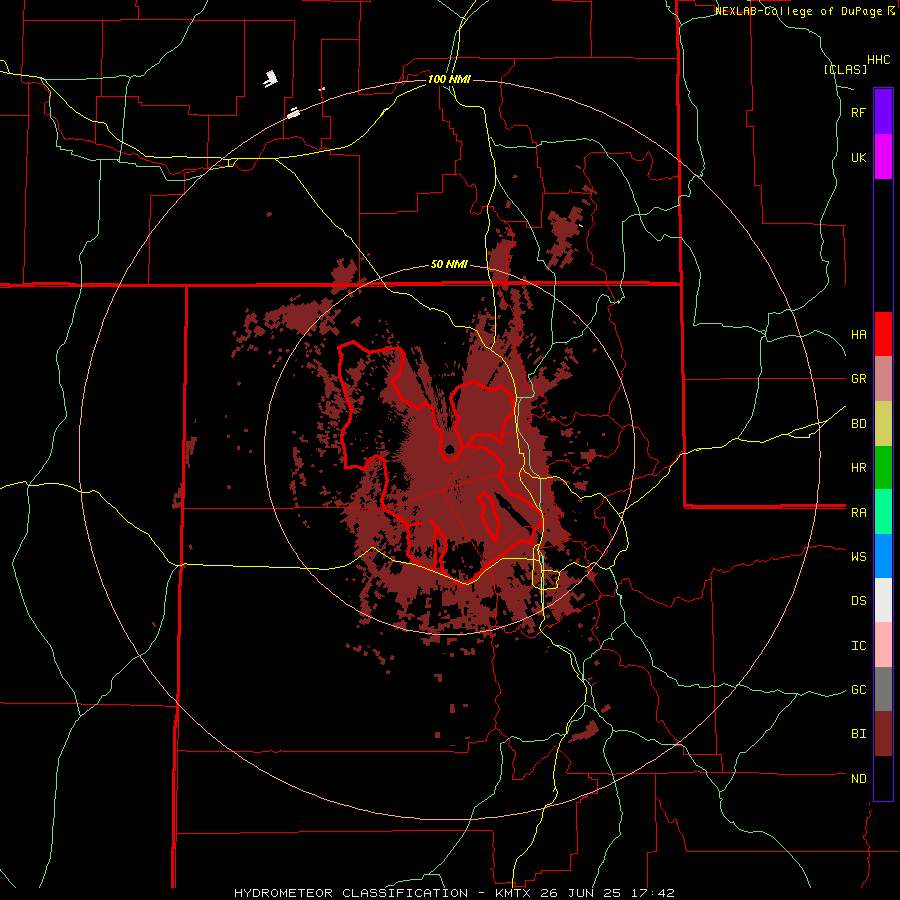This screenshot has height=900, width=900.
Task: Click the HHC product label
Action: (x=879, y=60)
